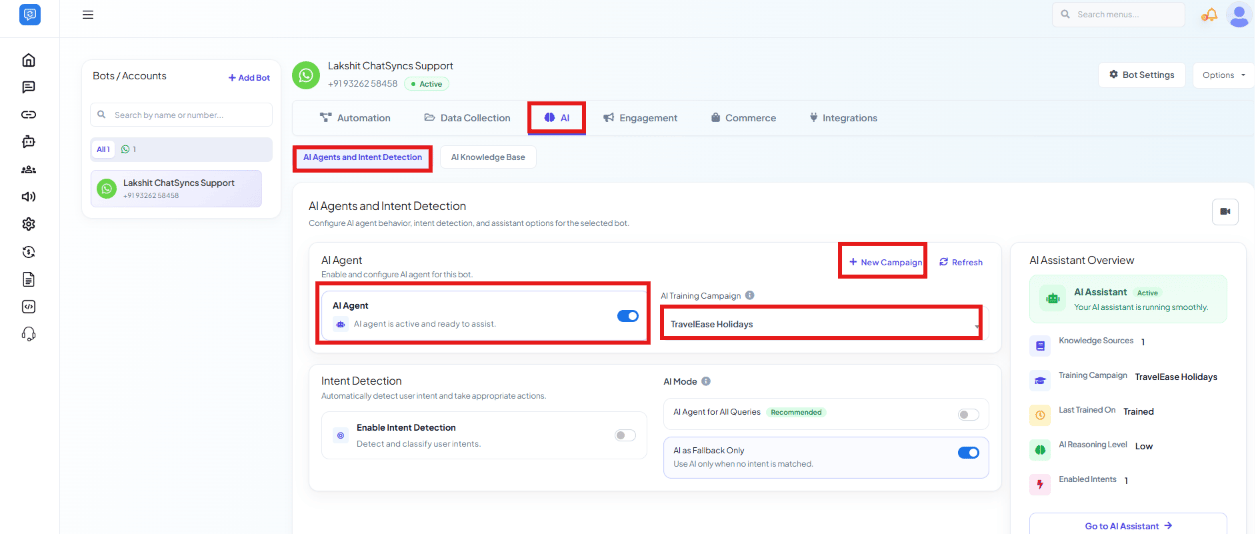Switch to the Integrations tab
1255x534 pixels.
843,118
